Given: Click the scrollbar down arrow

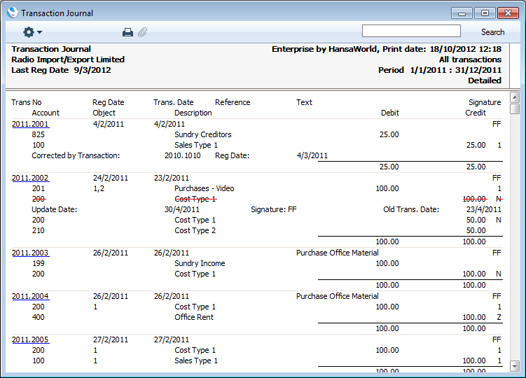Looking at the screenshot, I should [515, 366].
